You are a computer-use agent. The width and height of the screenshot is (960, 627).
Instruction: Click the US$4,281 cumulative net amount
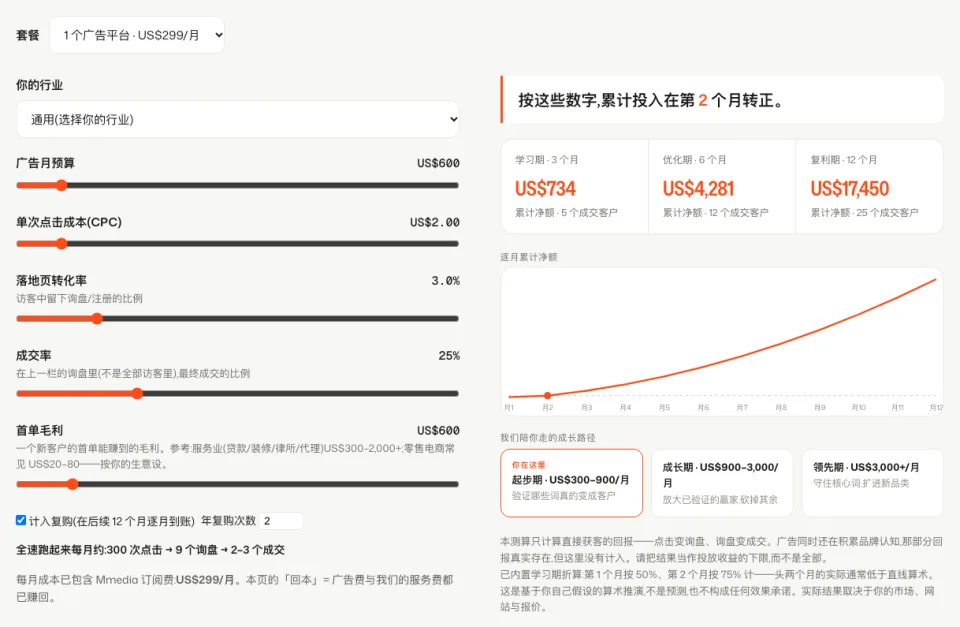(x=699, y=189)
